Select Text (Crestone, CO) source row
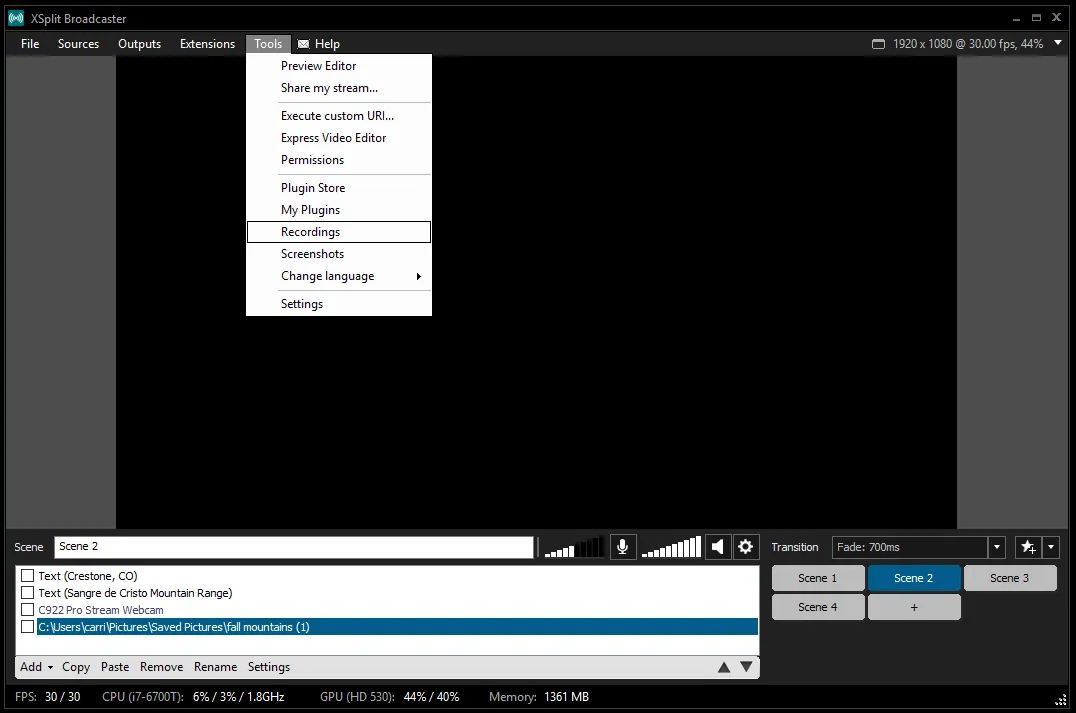 (397, 576)
